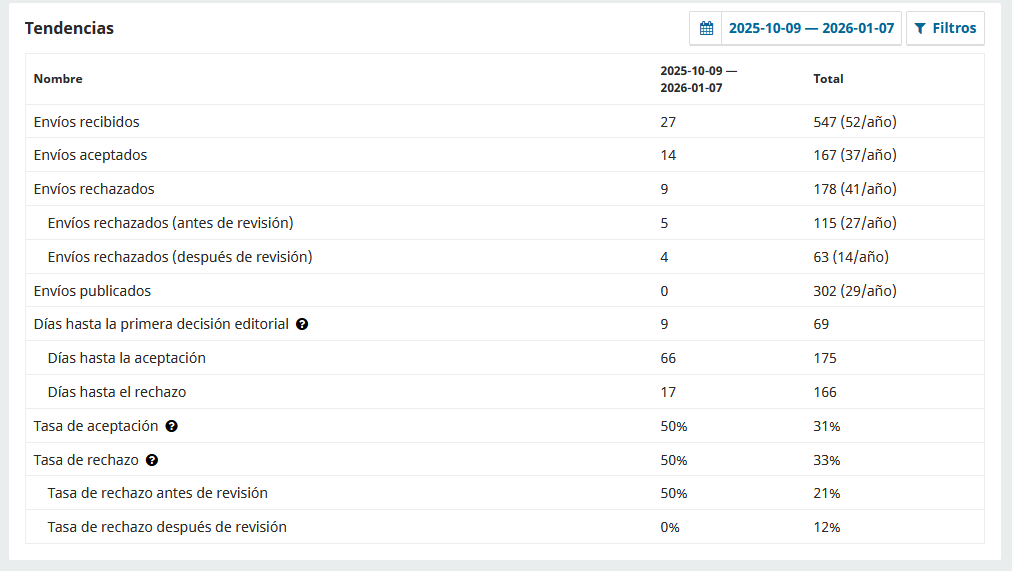
Task: Click the 547 (52/año) total value
Action: 855,122
